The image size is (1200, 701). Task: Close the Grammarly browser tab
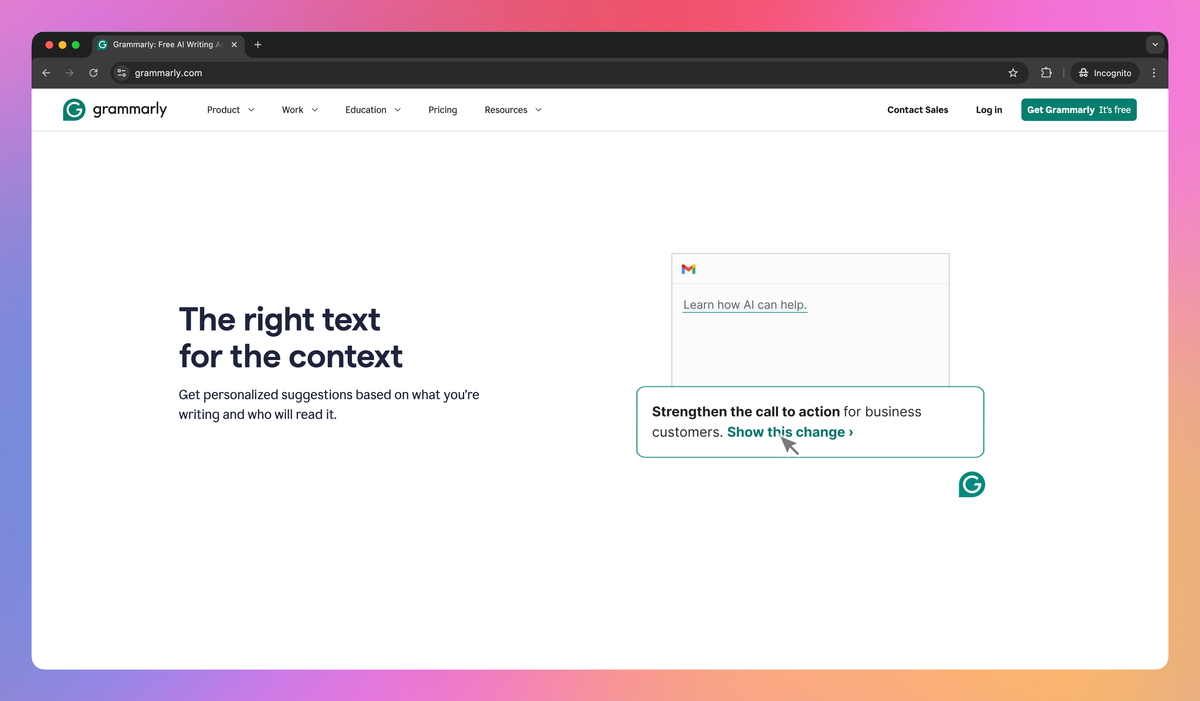coord(234,45)
